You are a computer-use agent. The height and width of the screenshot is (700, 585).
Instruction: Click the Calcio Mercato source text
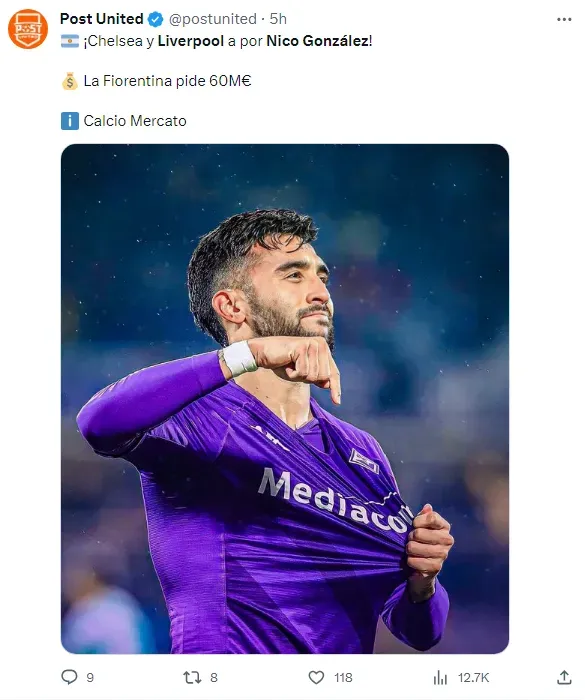pyautogui.click(x=135, y=121)
